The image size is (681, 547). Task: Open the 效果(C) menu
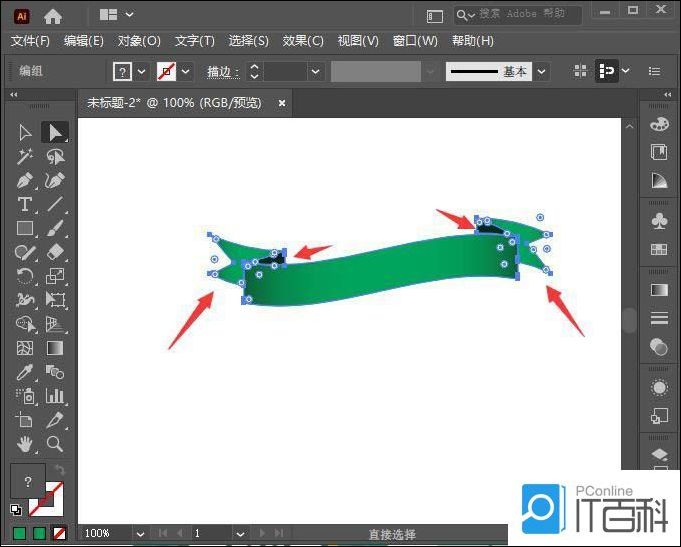click(x=303, y=41)
